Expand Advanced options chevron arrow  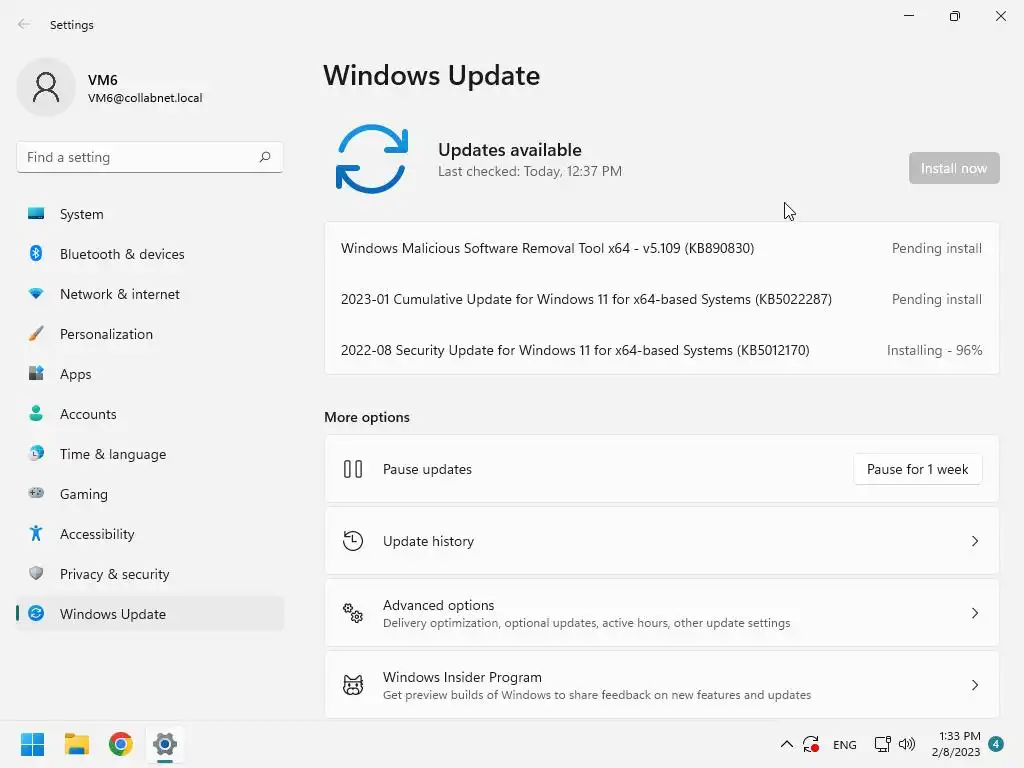(974, 613)
